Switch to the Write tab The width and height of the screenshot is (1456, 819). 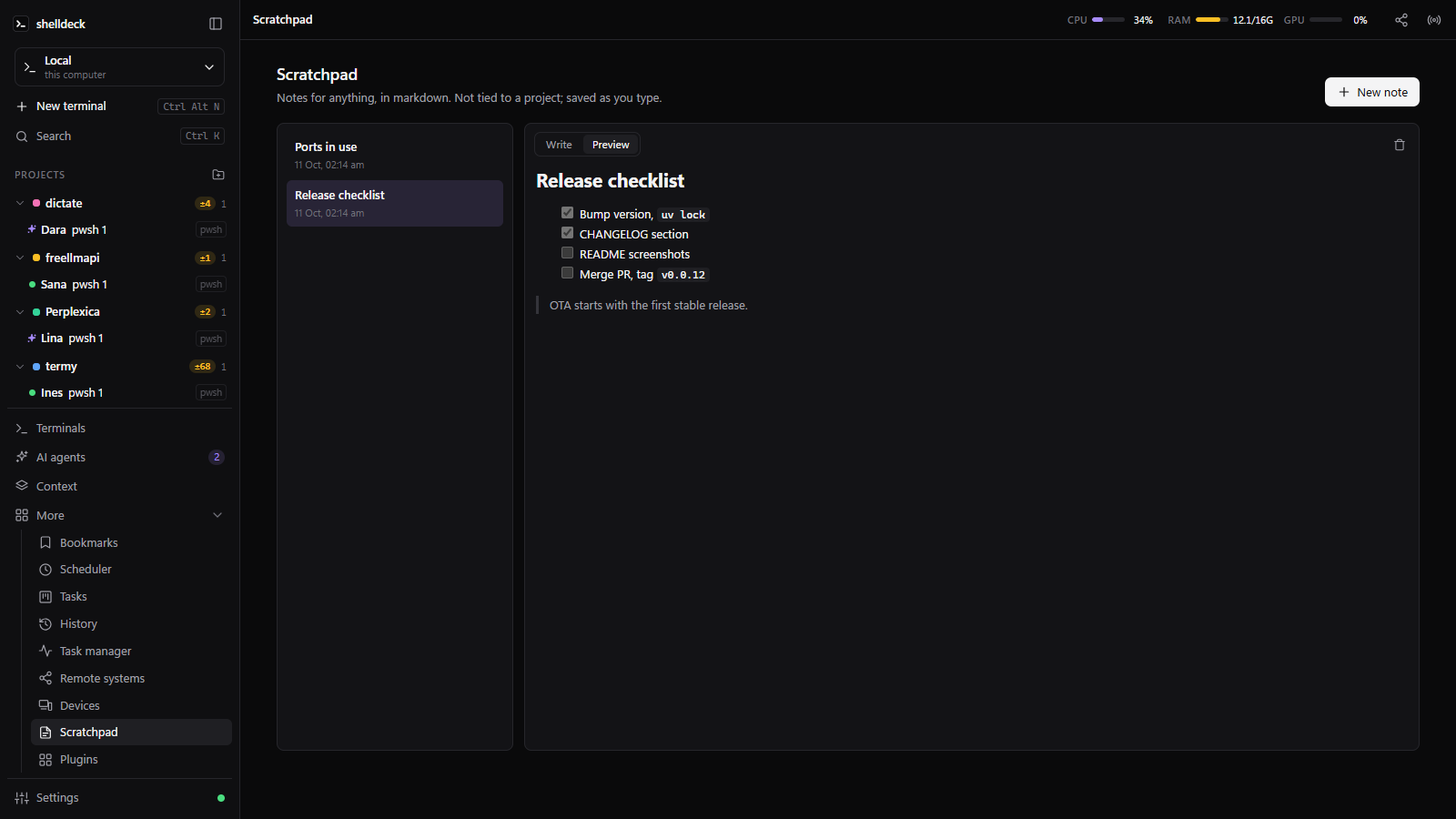(559, 145)
